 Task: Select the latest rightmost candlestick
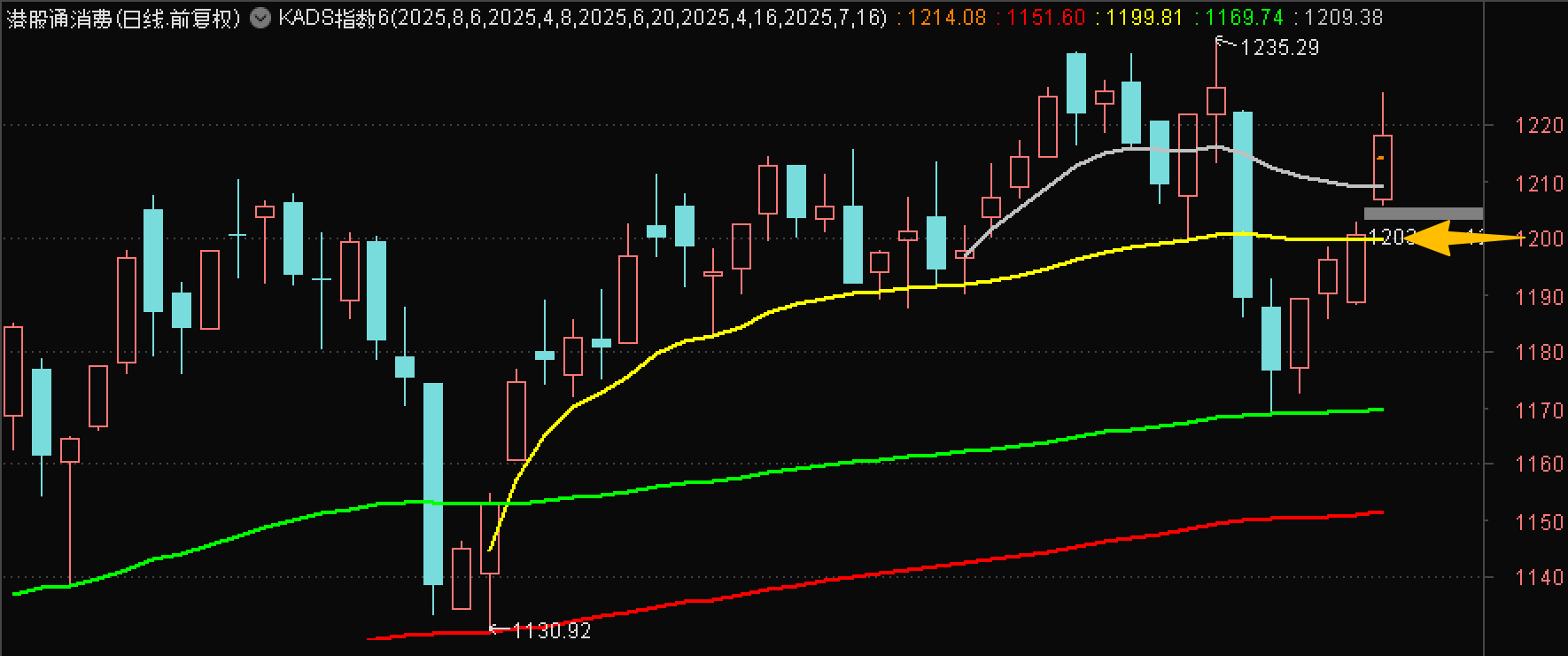coord(1383,167)
